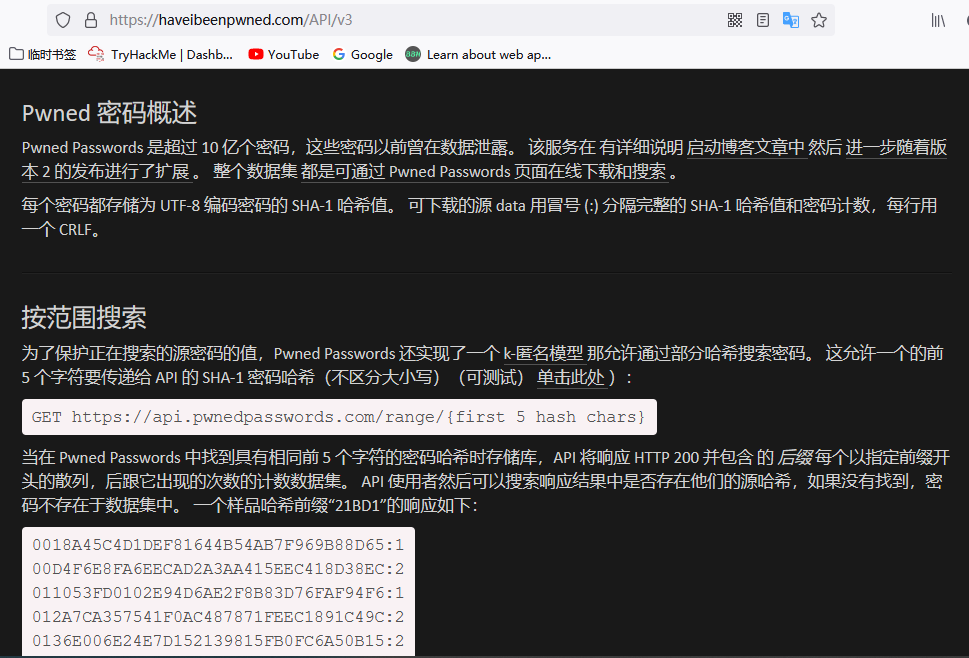Click hash line 011053FD0102E94D6AE2F8B83D76FAF94F6:1
This screenshot has width=969, height=658.
click(218, 593)
